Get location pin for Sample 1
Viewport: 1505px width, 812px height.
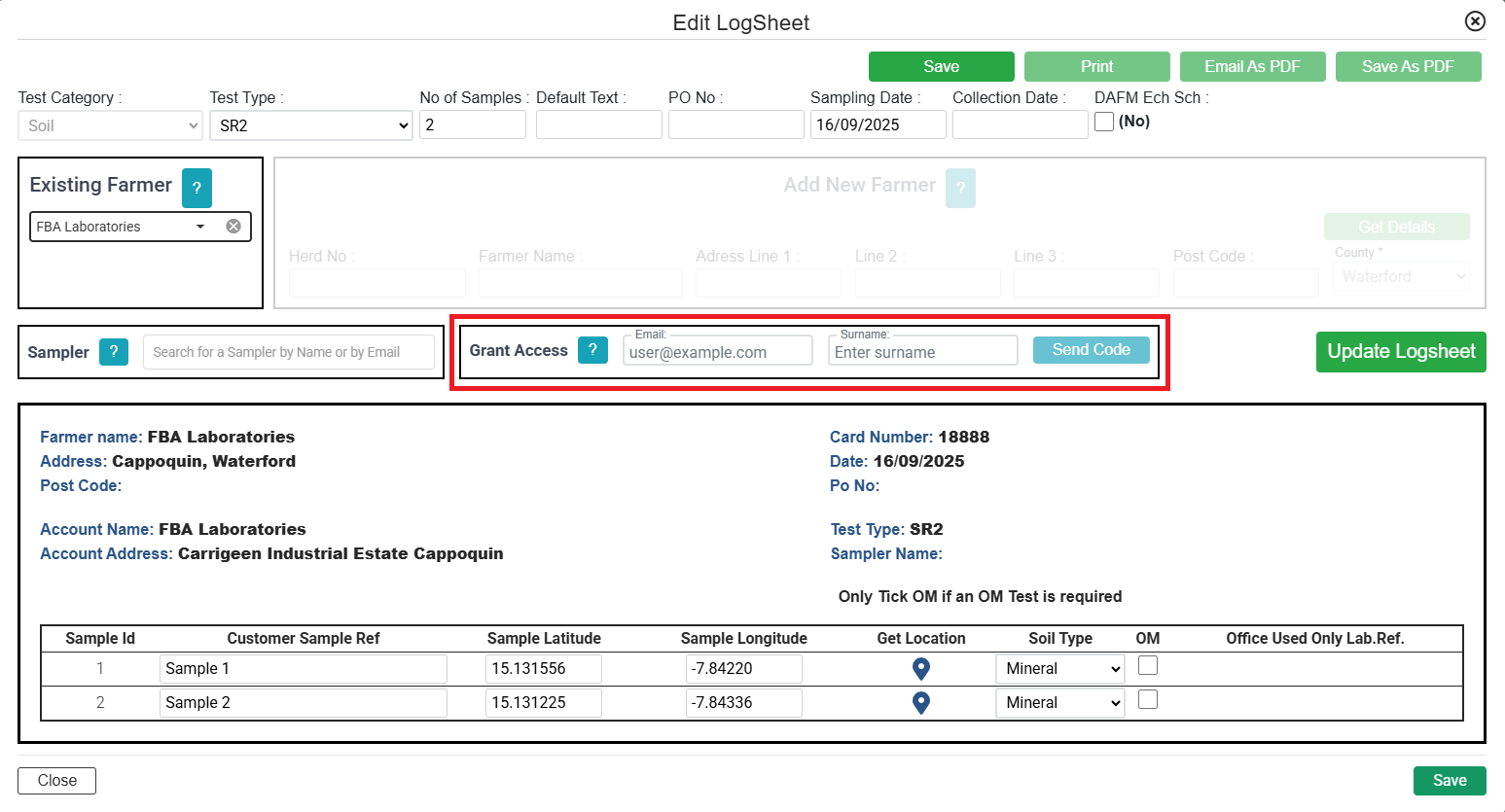920,669
